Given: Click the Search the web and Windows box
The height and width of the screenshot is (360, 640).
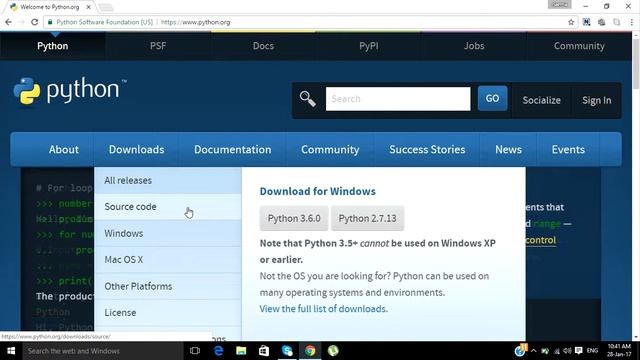Looking at the screenshot, I should [103, 351].
